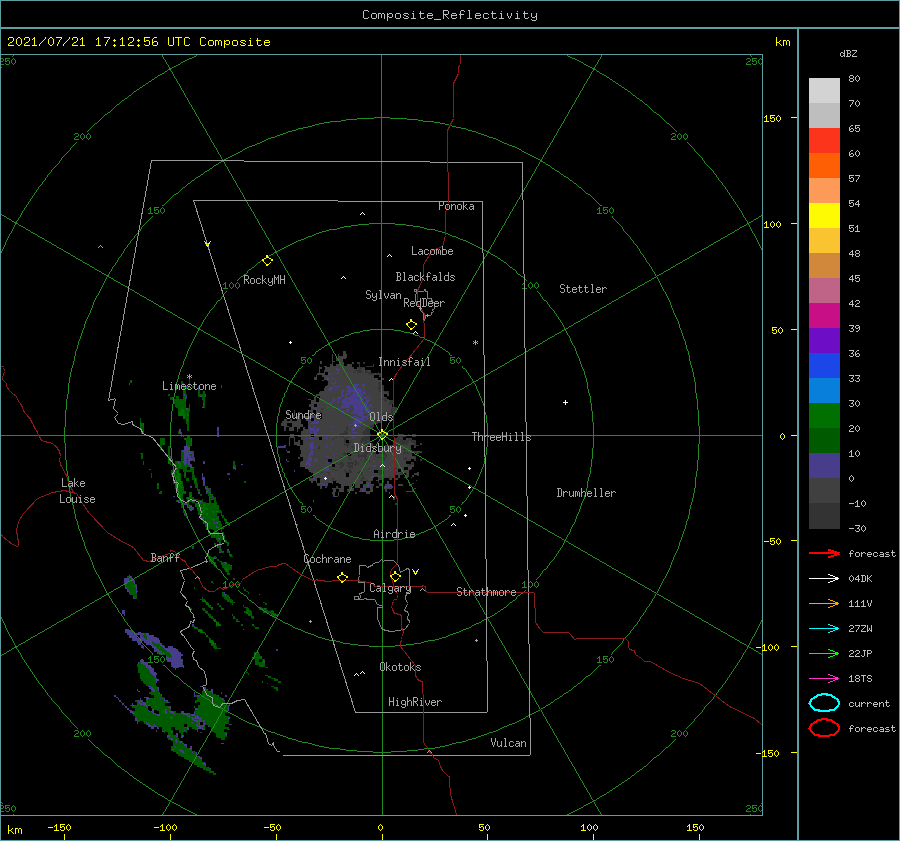Select the cyan 27ZW arrow legend icon
The height and width of the screenshot is (841, 900).
pyautogui.click(x=824, y=629)
